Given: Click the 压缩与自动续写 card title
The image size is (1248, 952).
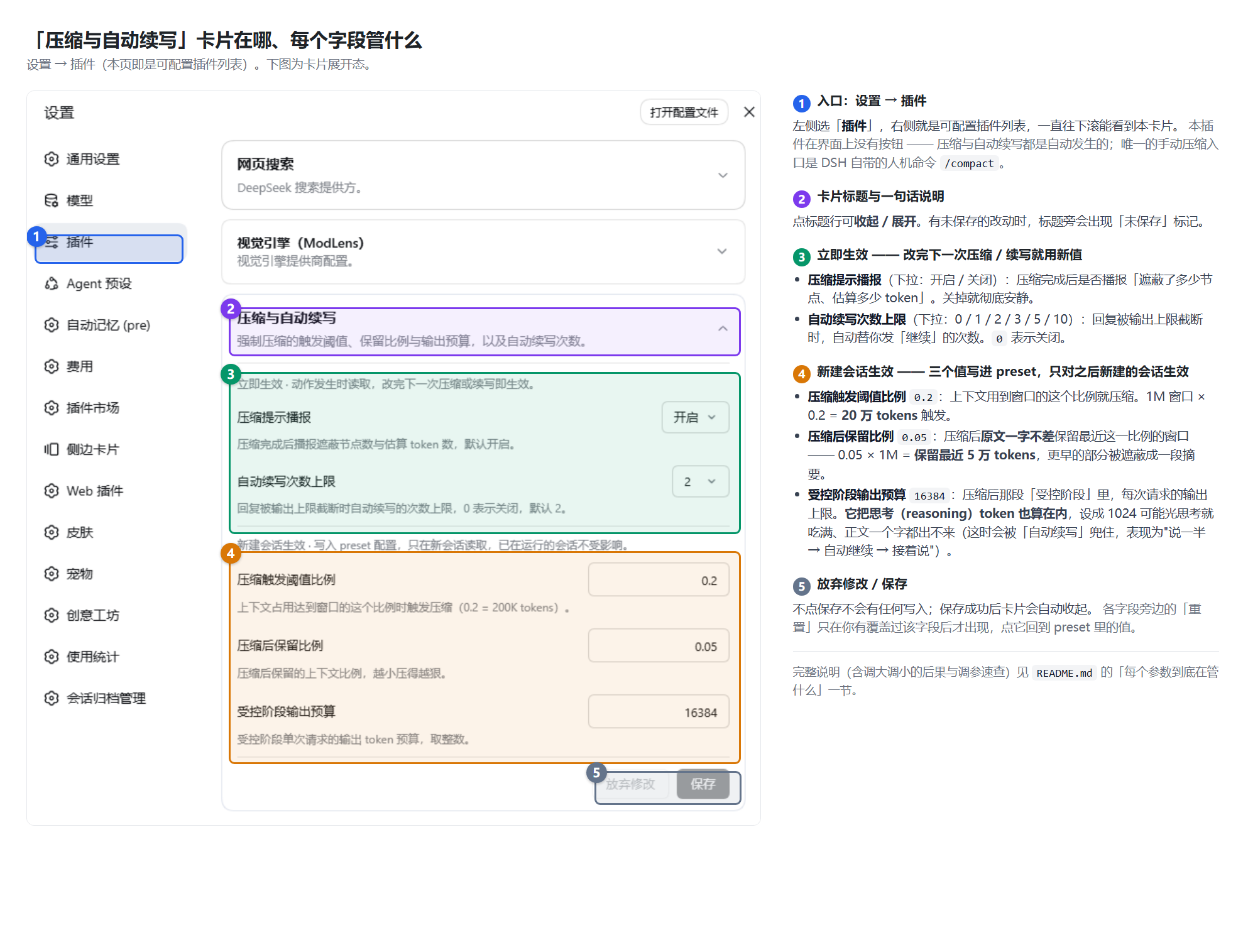Looking at the screenshot, I should tap(287, 318).
